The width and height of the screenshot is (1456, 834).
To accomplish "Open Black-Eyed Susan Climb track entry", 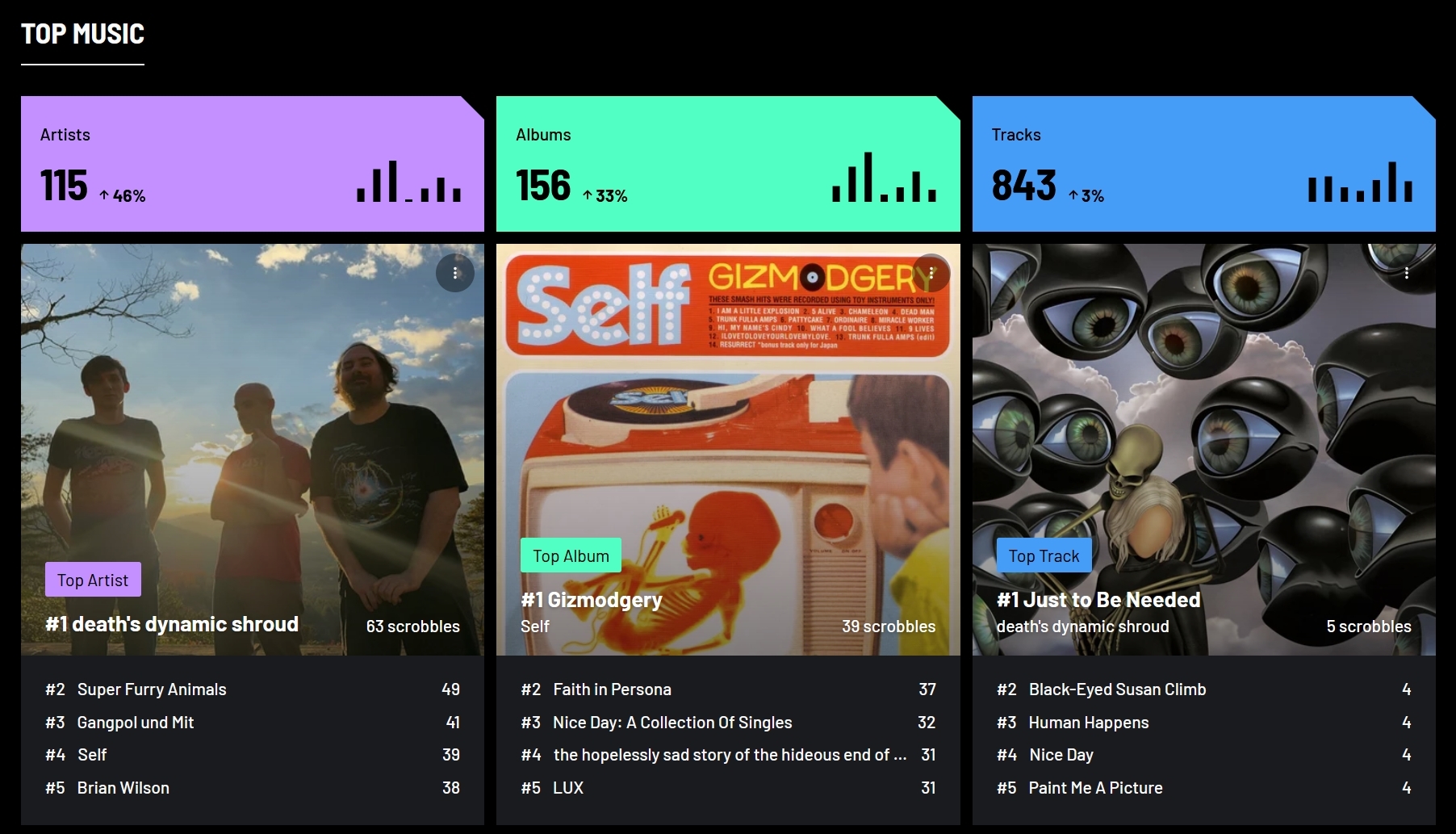I will click(x=1117, y=689).
